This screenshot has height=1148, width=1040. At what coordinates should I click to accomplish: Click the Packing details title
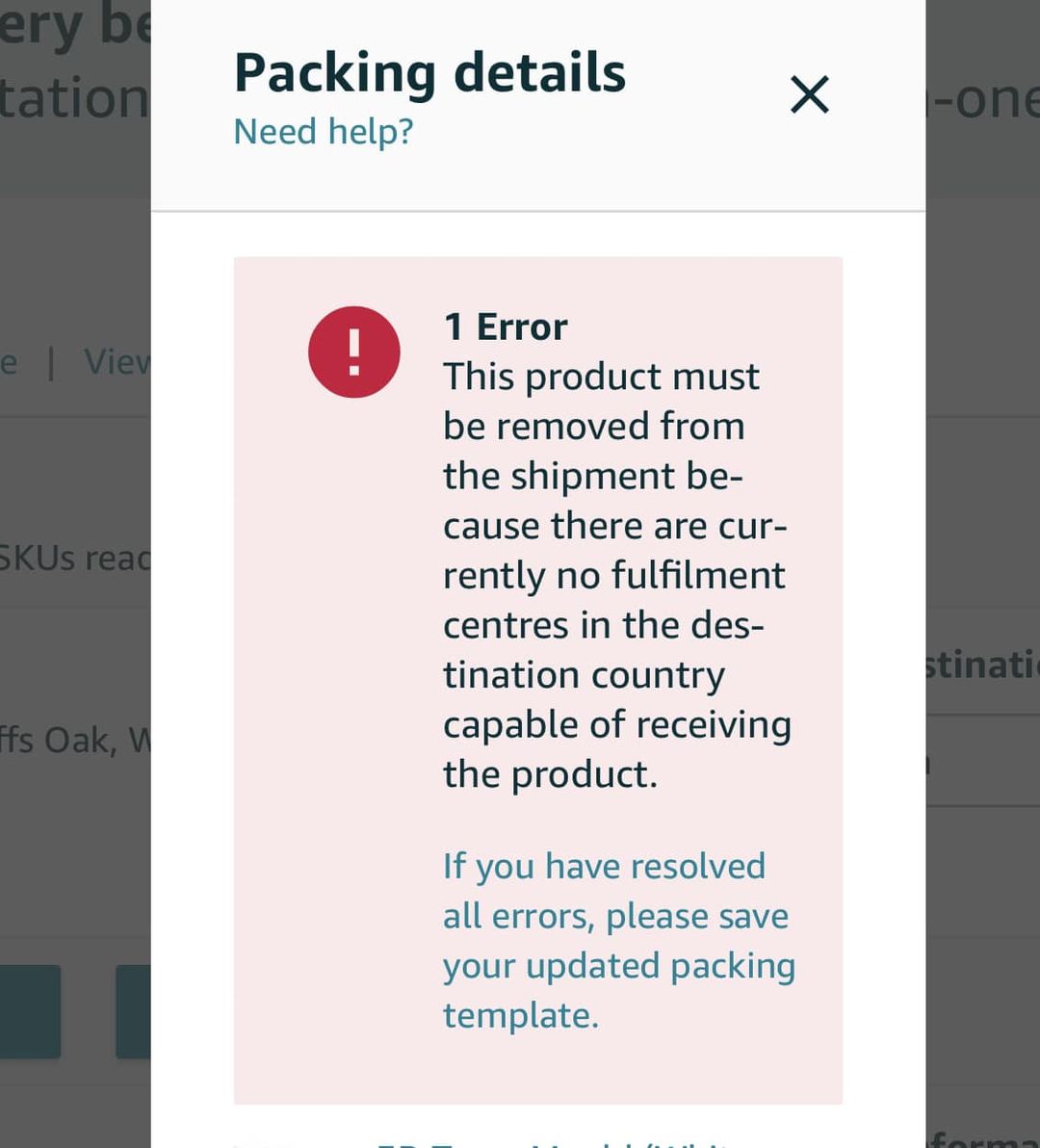(429, 72)
